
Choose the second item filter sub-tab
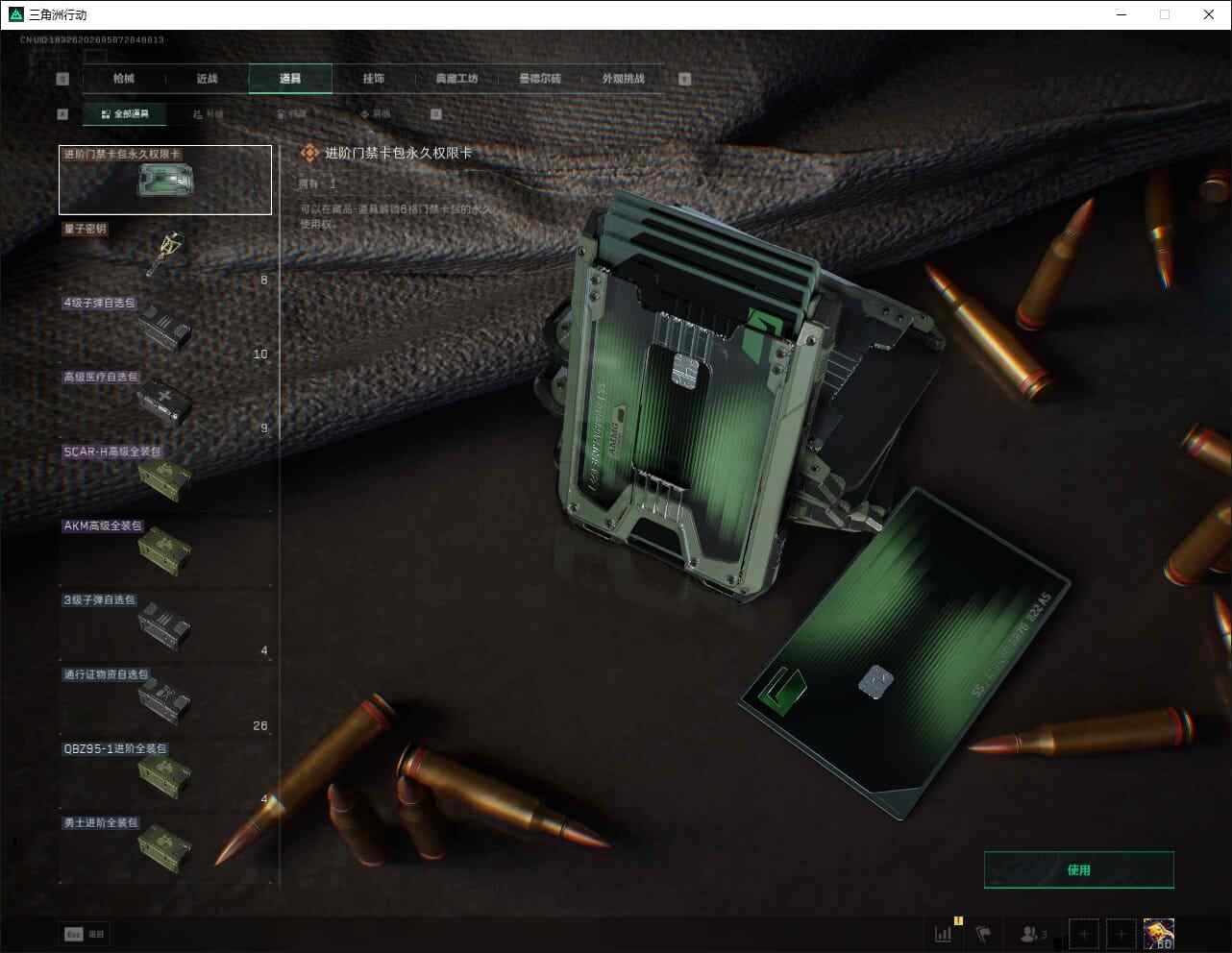click(209, 114)
